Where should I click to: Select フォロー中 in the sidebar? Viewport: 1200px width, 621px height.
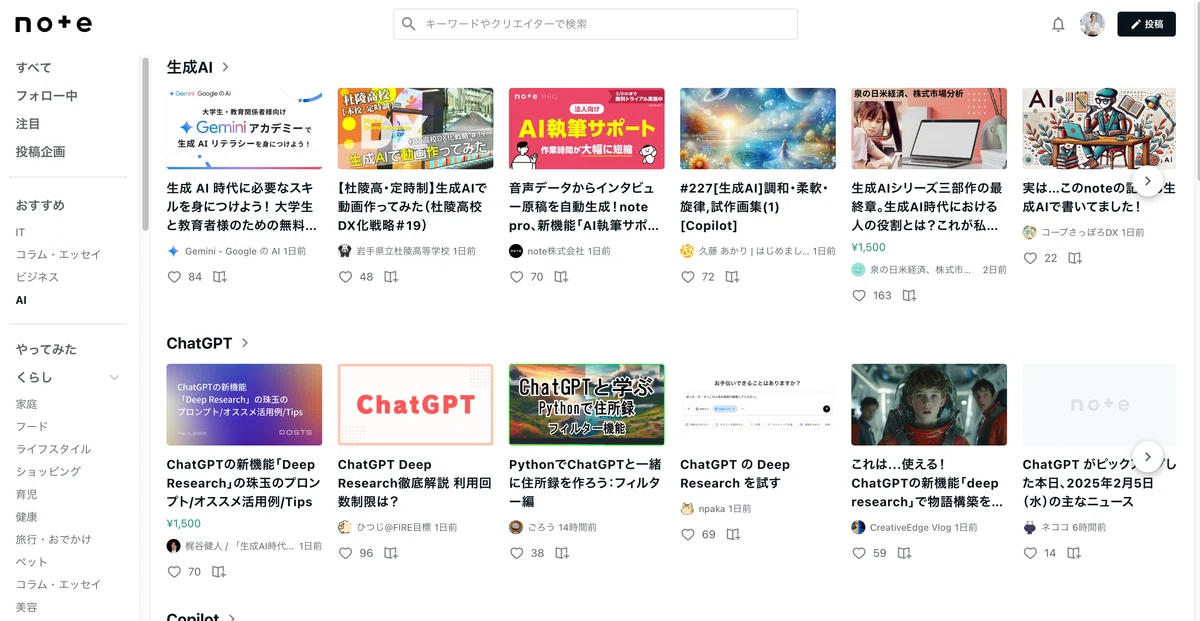point(46,96)
